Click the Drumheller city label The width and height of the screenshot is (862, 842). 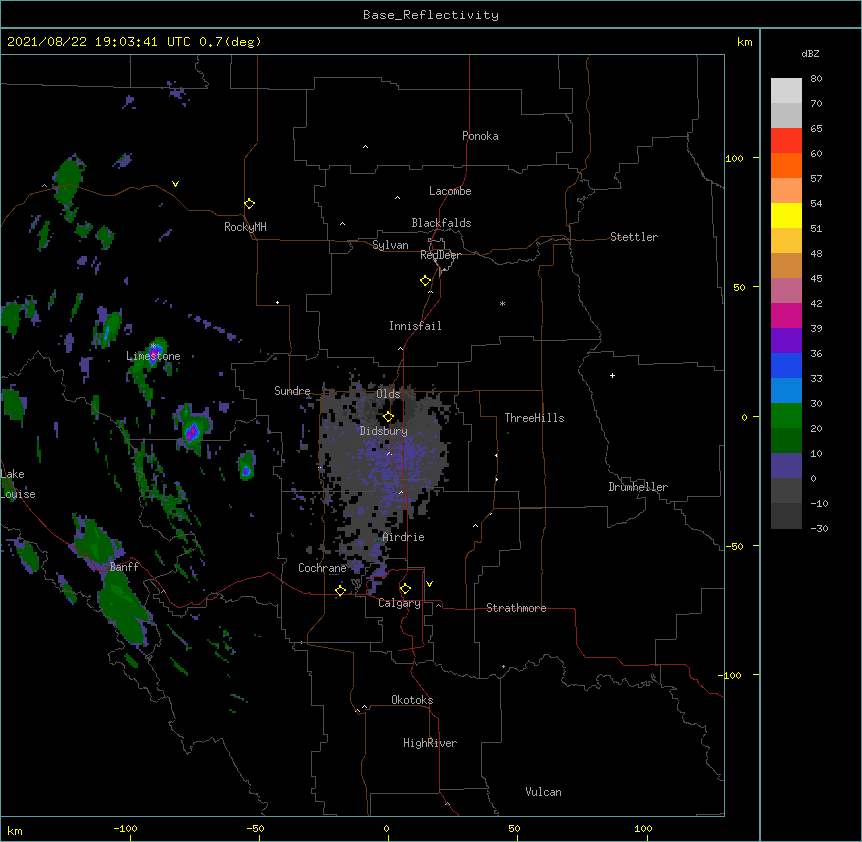point(638,487)
